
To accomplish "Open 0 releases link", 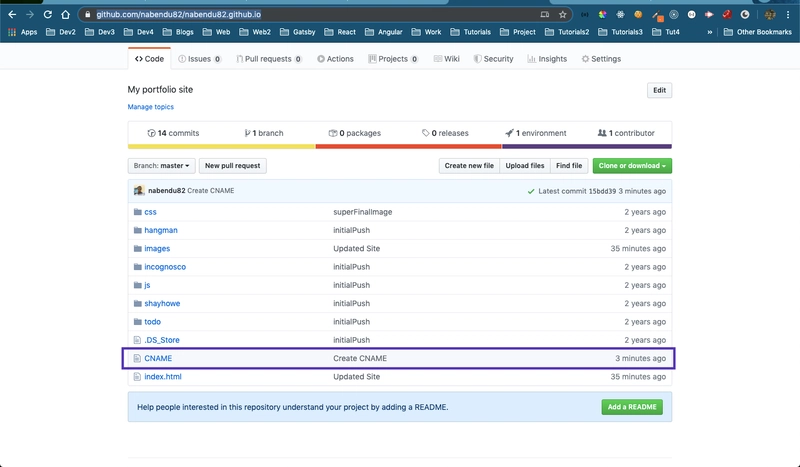I will (445, 133).
